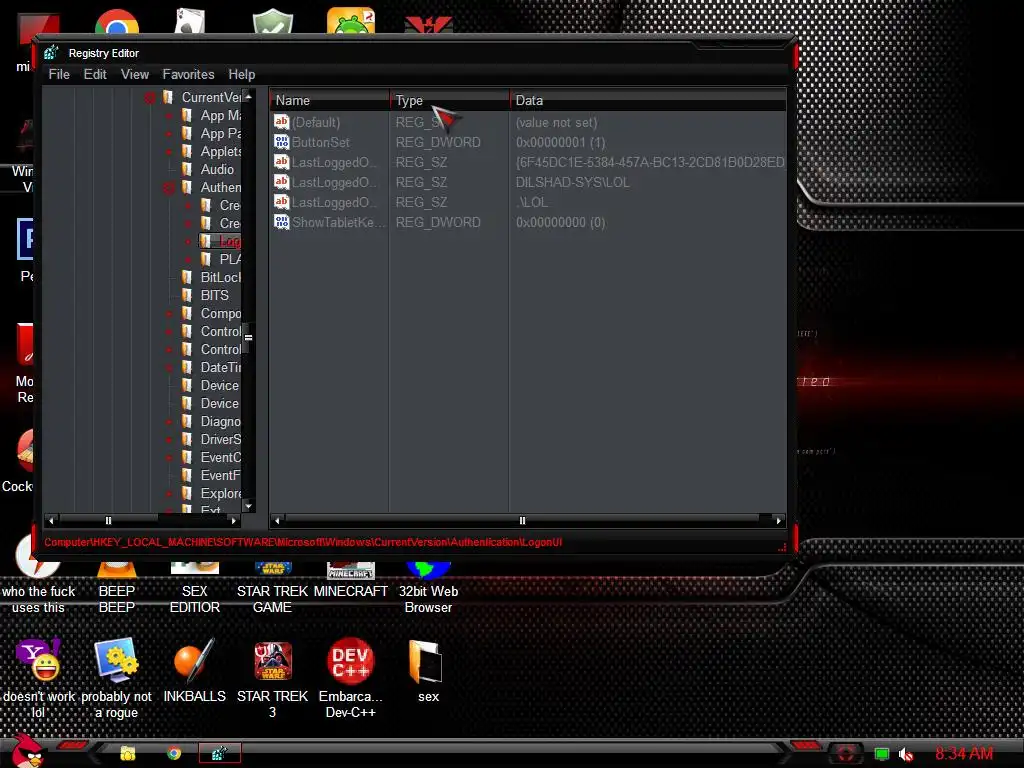1024x768 pixels.
Task: Collapse the CurrentVersion tree node
Action: point(150,98)
